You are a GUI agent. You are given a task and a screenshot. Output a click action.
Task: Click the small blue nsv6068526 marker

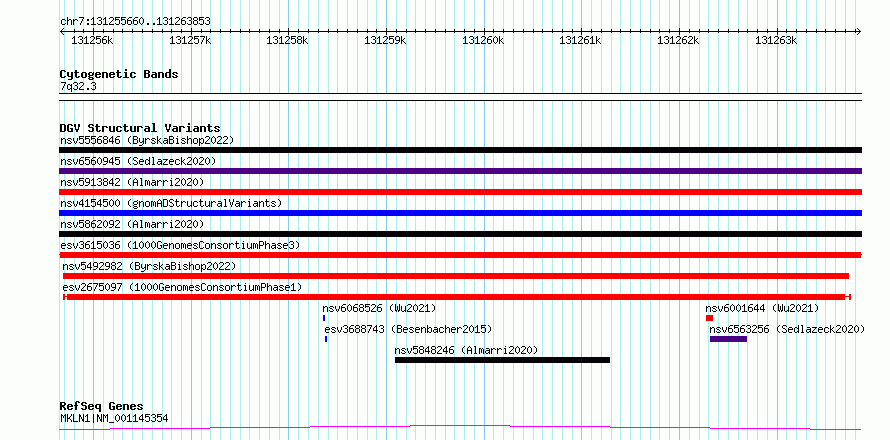[x=324, y=318]
